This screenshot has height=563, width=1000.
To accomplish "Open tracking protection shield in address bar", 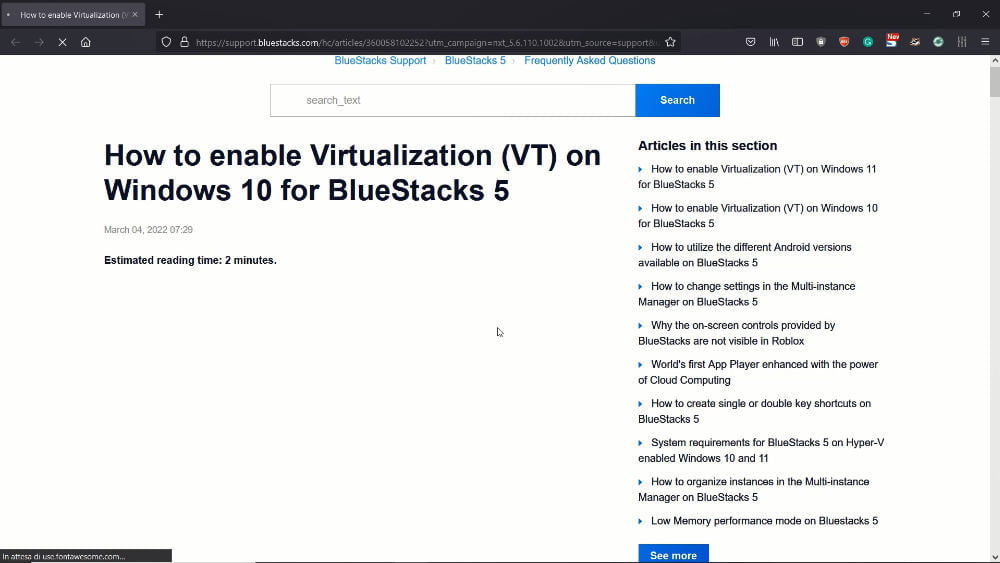I will coord(166,42).
